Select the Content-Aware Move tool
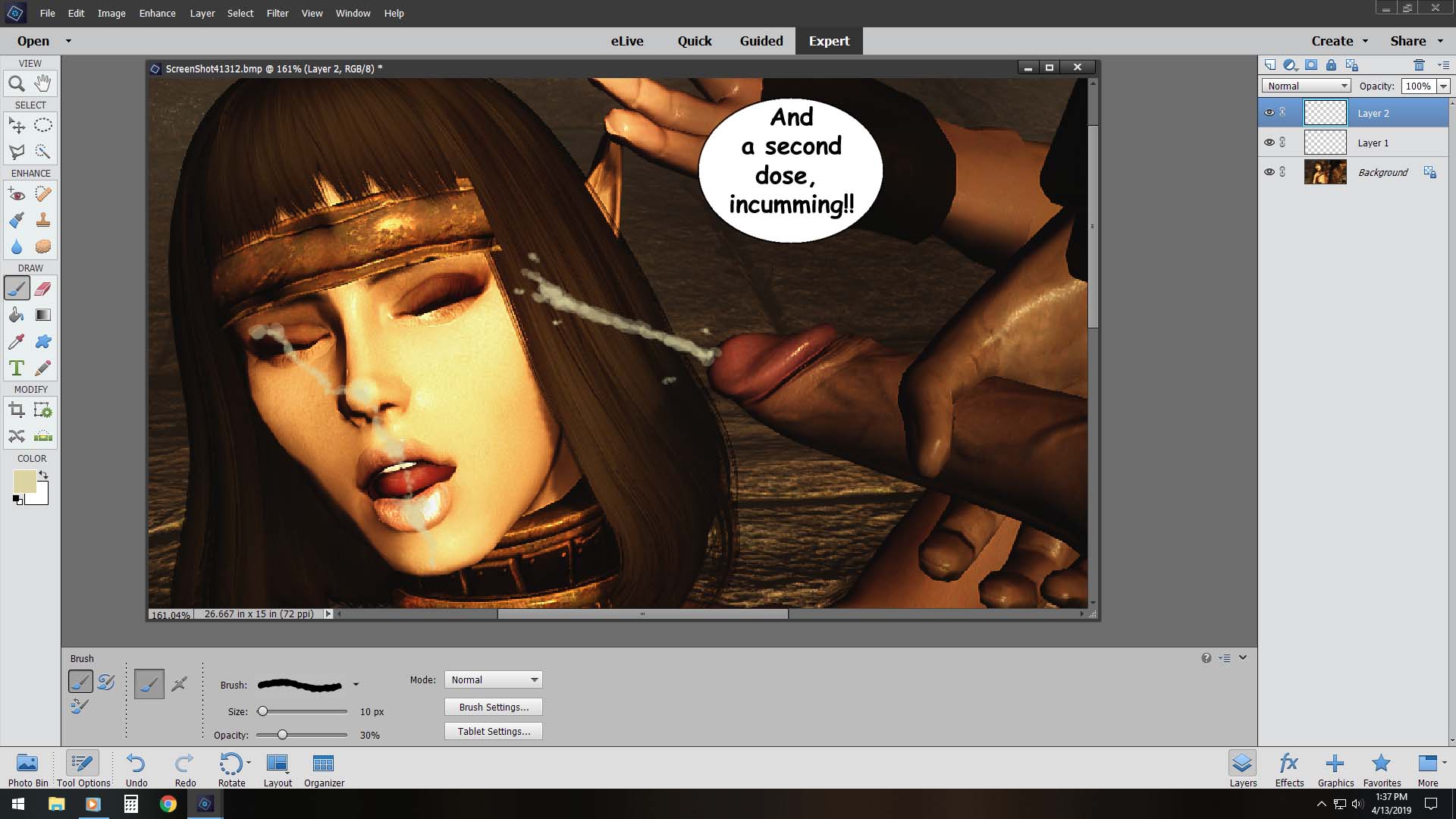The image size is (1456, 819). tap(17, 436)
